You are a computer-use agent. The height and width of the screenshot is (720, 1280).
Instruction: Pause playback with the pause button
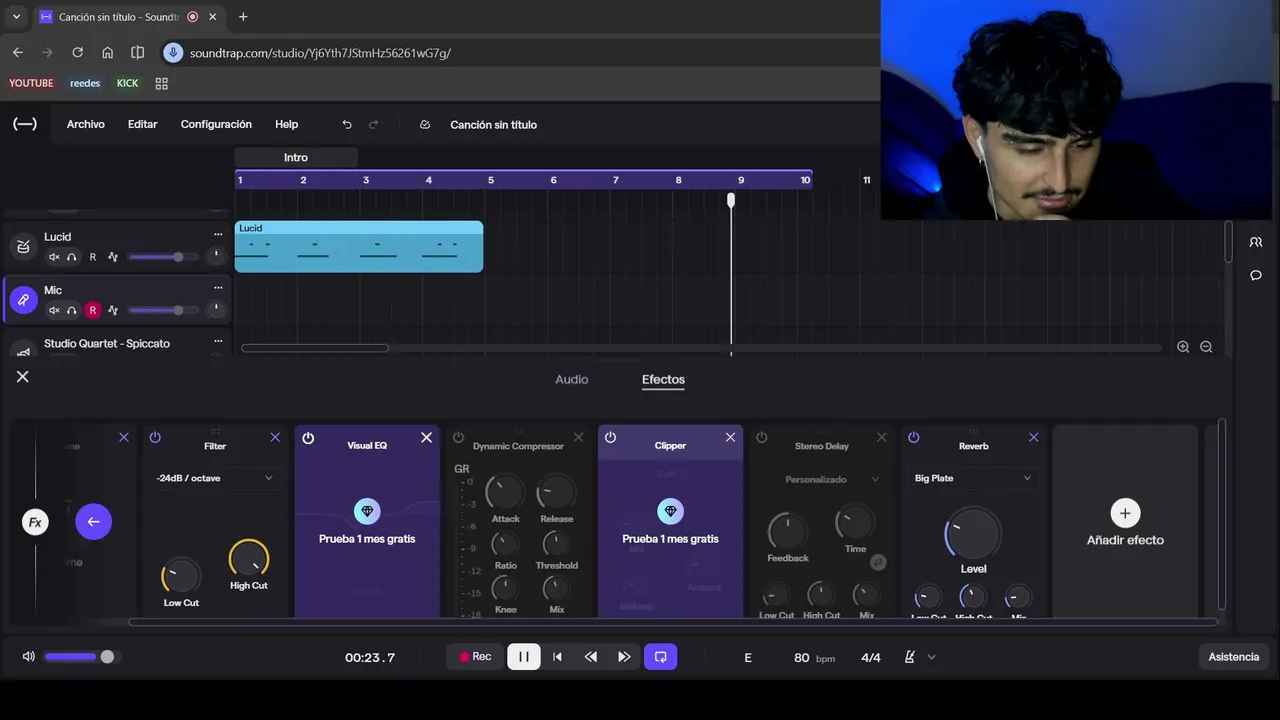524,657
